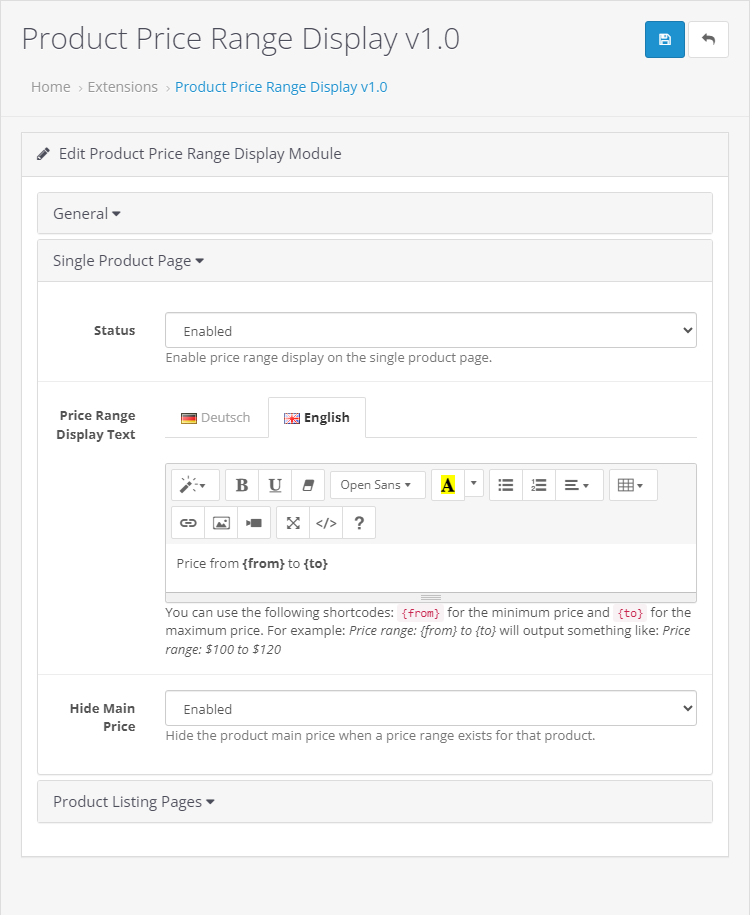Screen dimensions: 750x915
Task: Click the eraser remove-format icon
Action: (308, 485)
